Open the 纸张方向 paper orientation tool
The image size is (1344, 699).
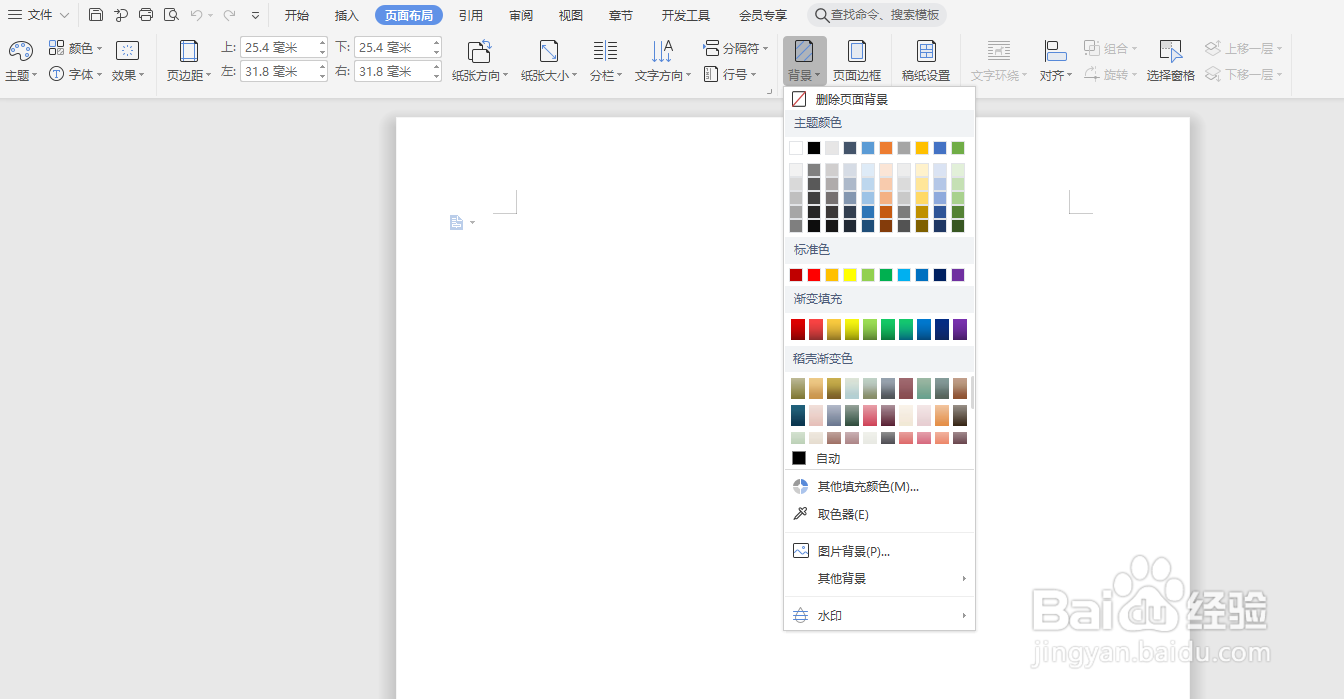[x=480, y=60]
